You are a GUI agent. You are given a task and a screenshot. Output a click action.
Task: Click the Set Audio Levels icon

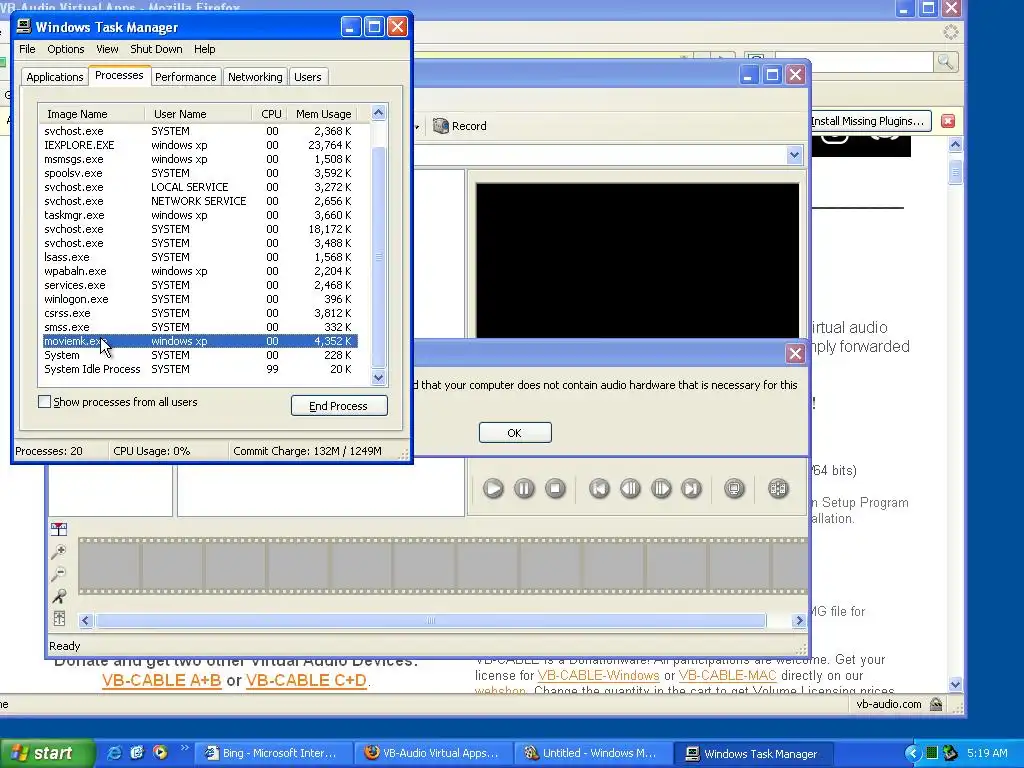(x=59, y=618)
